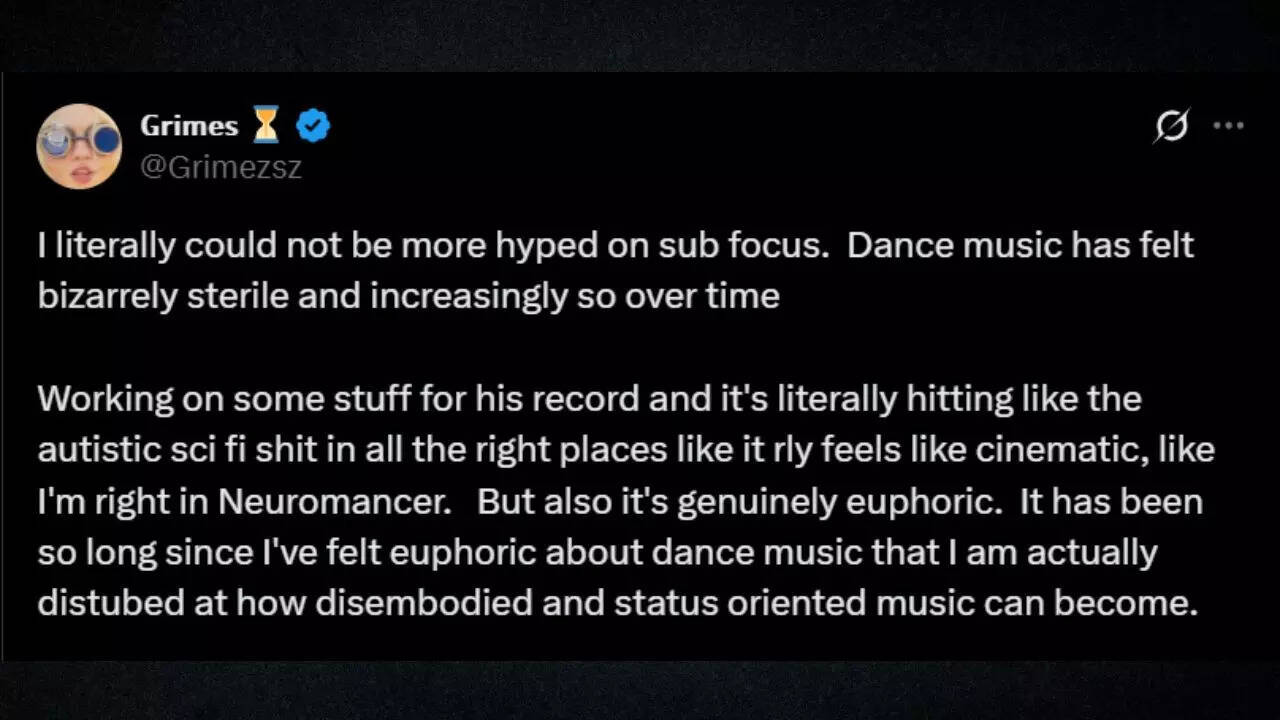
Task: Open the three-dot More options menu
Action: 1228,126
